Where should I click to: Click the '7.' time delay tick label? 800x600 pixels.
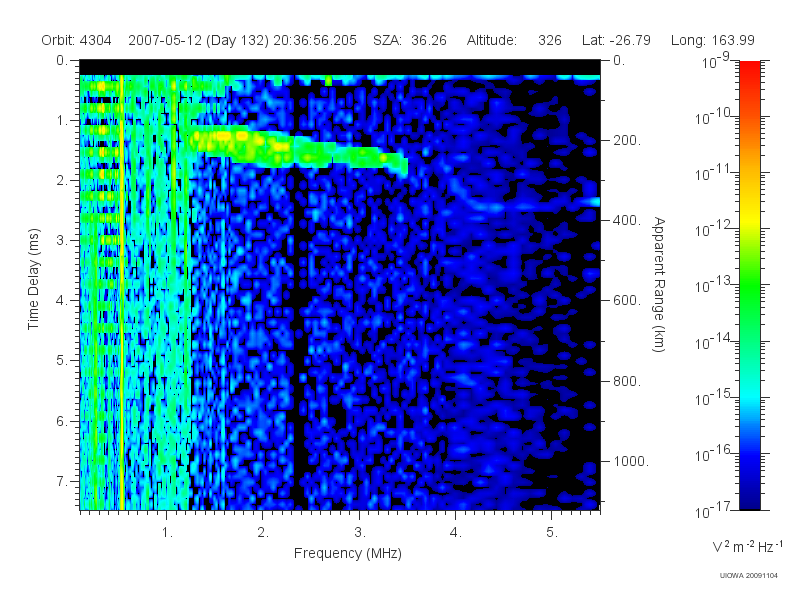click(62, 481)
